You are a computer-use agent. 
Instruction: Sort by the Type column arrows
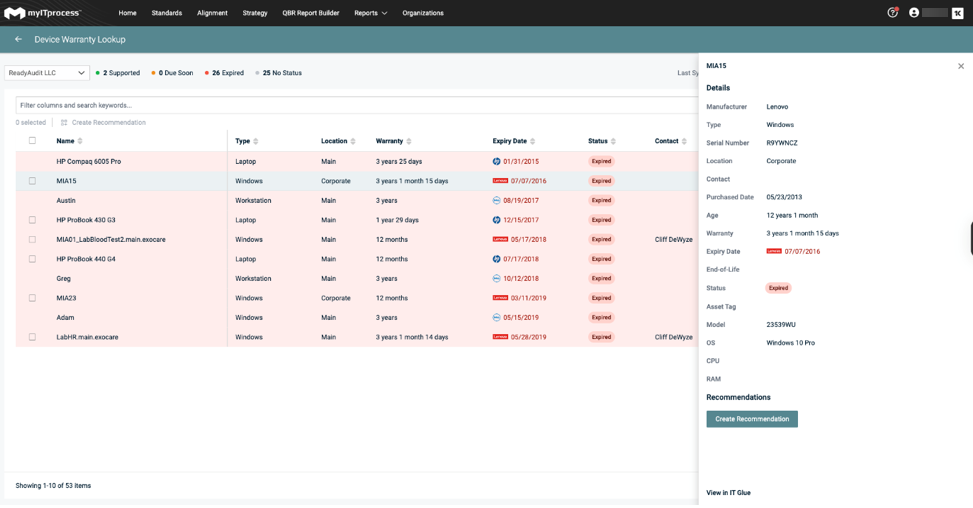pyautogui.click(x=256, y=141)
